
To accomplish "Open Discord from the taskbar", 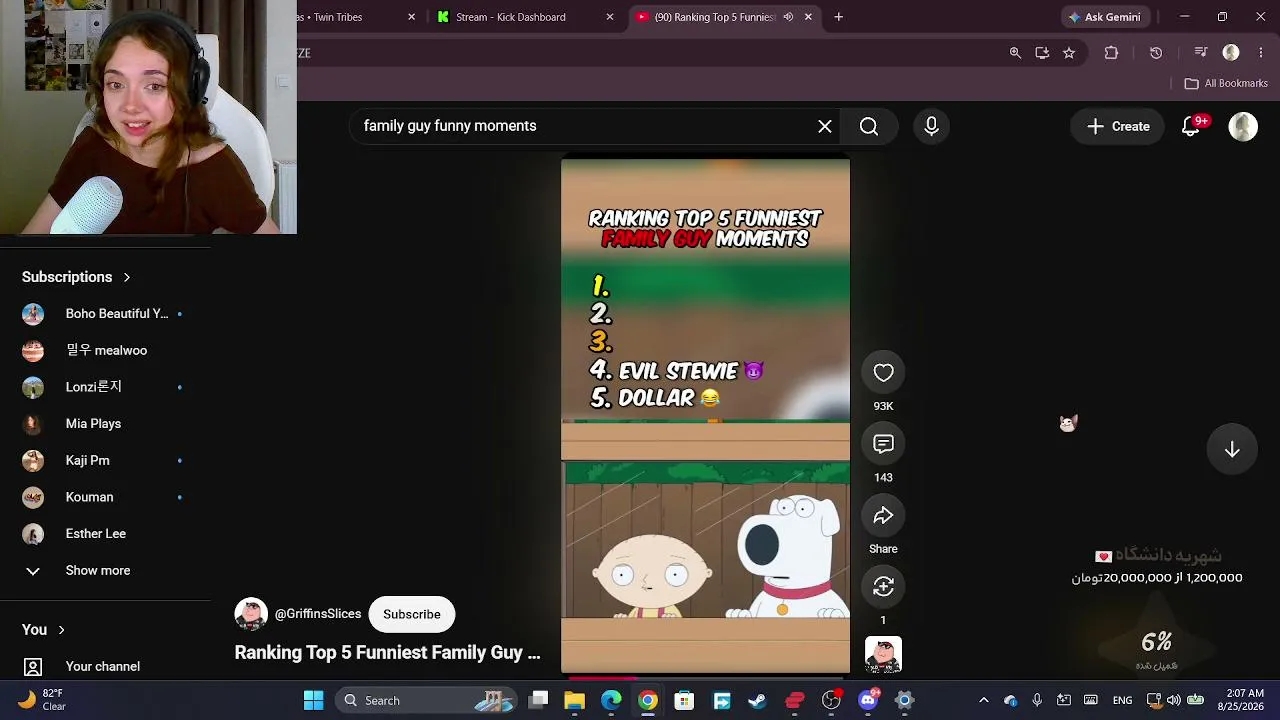I will pyautogui.click(x=868, y=700).
